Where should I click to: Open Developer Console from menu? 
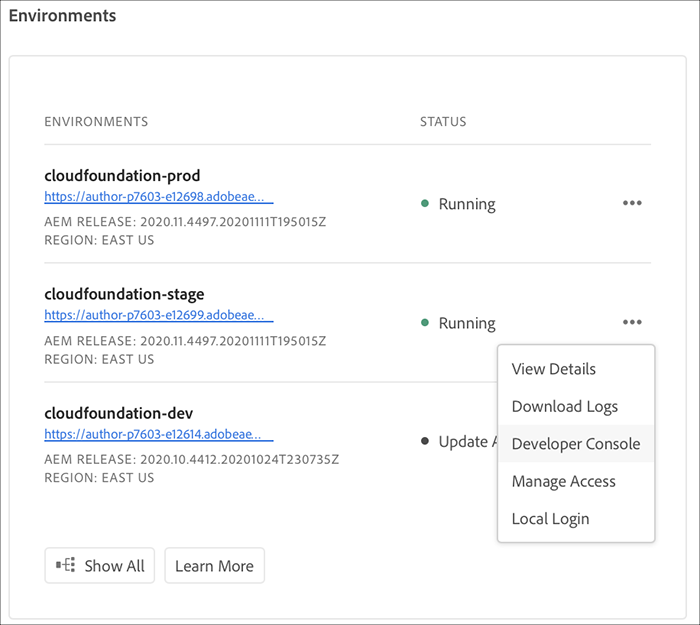pos(575,444)
